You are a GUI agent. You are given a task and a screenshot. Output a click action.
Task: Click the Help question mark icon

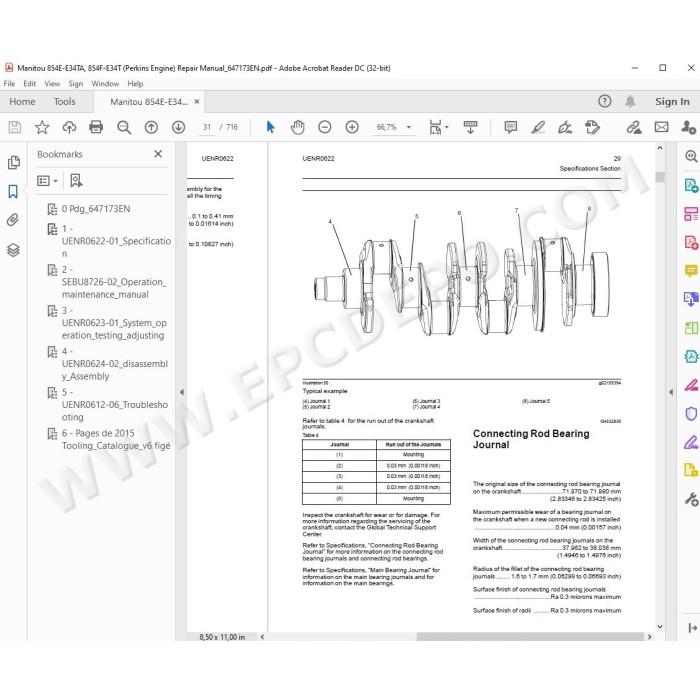click(x=604, y=101)
